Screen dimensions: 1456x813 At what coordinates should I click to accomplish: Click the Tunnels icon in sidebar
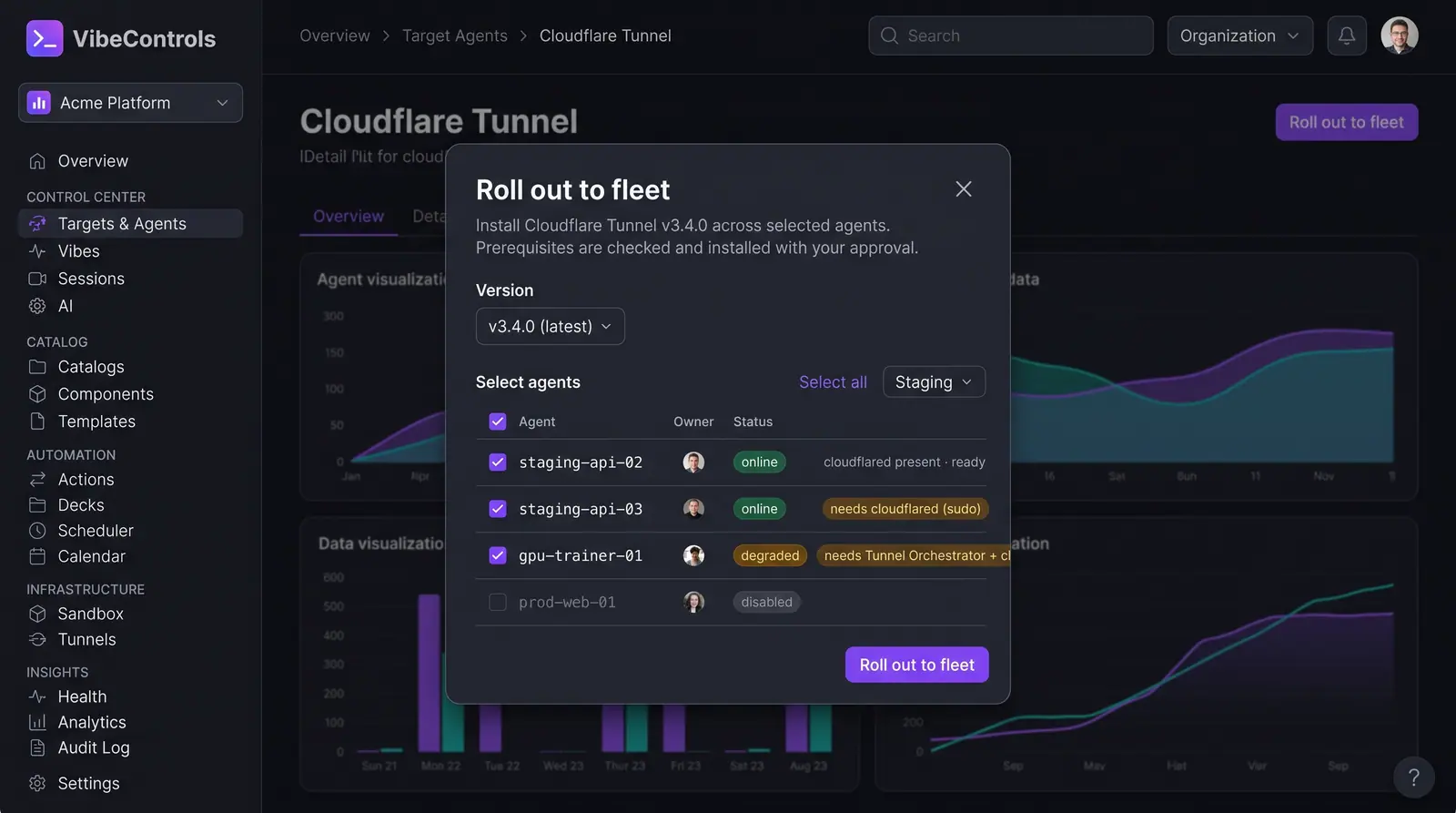(37, 640)
